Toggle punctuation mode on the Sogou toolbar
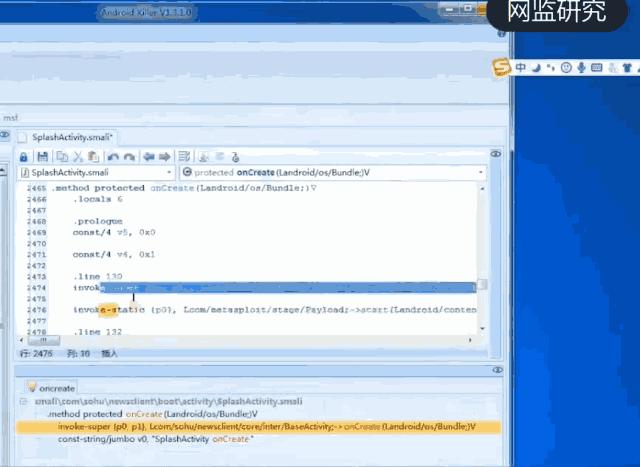 click(x=551, y=68)
